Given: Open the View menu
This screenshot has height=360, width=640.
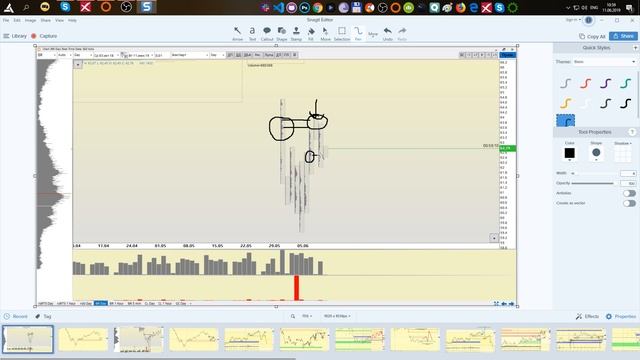Looking at the screenshot, I should (60, 20).
